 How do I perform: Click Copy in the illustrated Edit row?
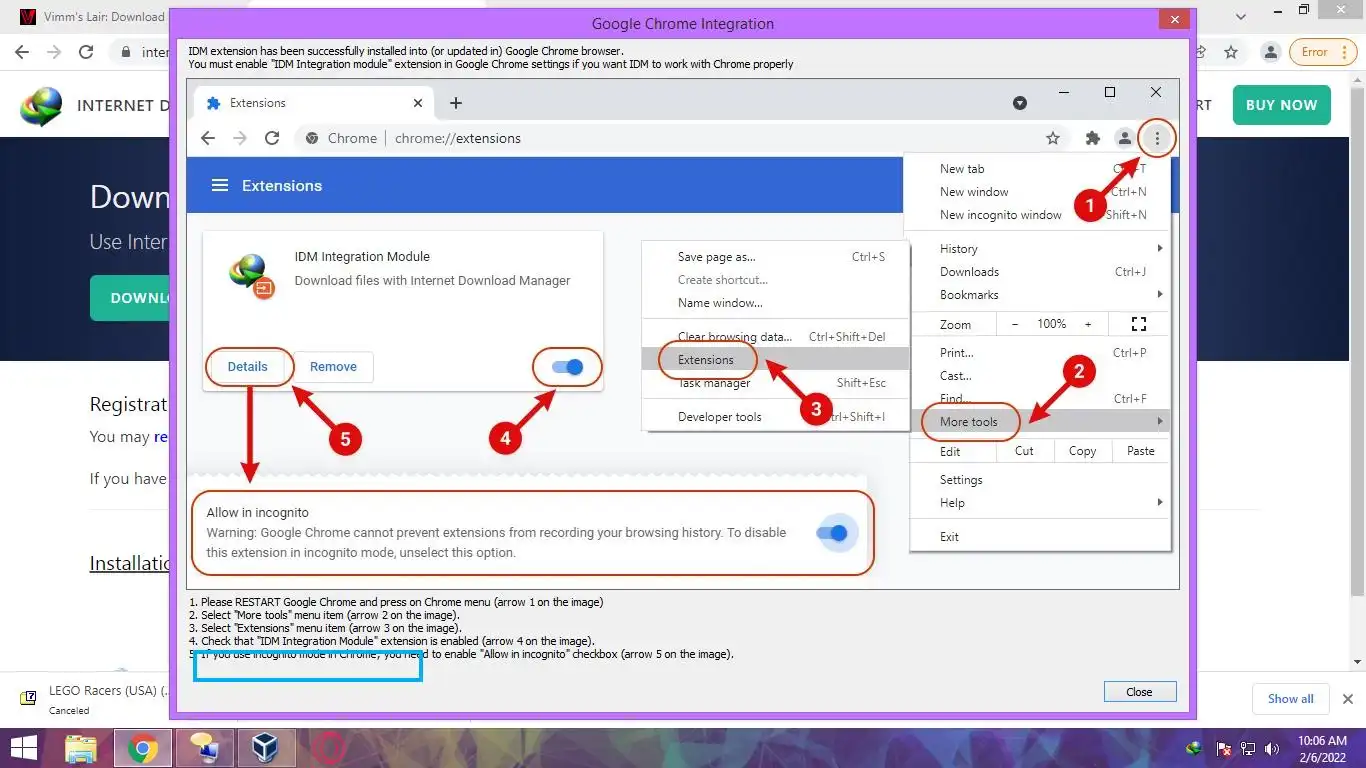(1082, 451)
